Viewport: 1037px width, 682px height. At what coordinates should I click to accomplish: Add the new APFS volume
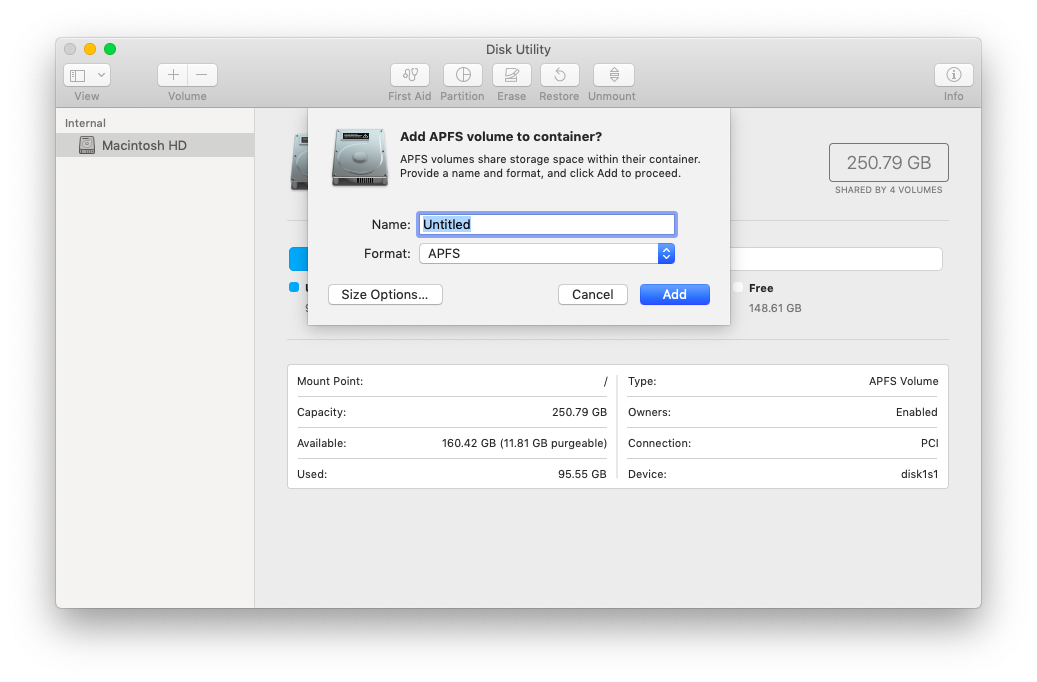[674, 294]
